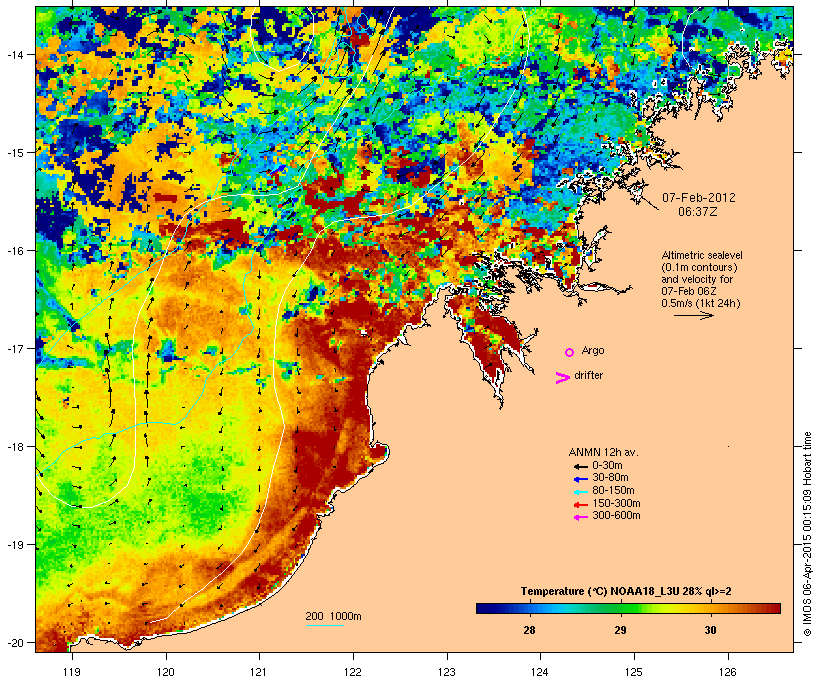The width and height of the screenshot is (820, 680).
Task: Click the Temperature NOAA18_L3U colorbar title
Action: (626, 591)
